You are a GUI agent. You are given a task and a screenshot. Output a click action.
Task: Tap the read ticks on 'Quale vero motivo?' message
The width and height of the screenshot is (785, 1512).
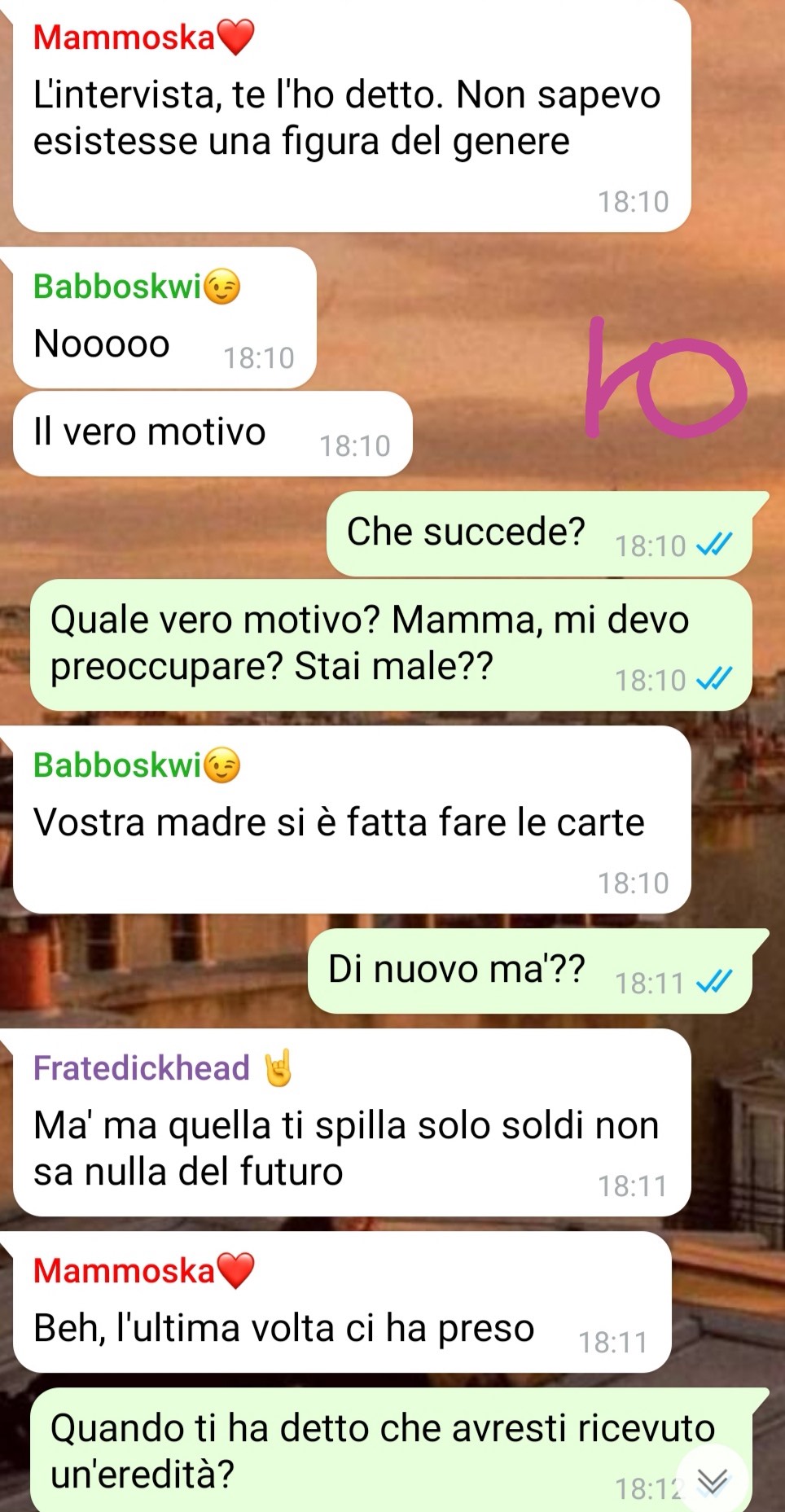(x=714, y=678)
